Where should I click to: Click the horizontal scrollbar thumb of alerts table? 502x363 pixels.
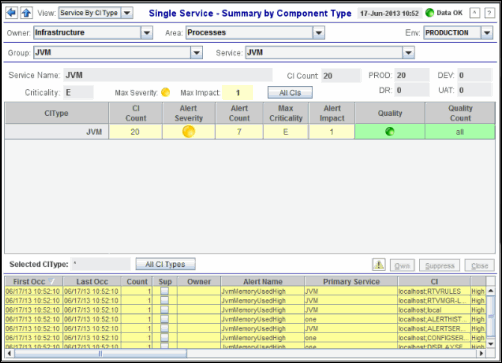[x=100, y=353]
